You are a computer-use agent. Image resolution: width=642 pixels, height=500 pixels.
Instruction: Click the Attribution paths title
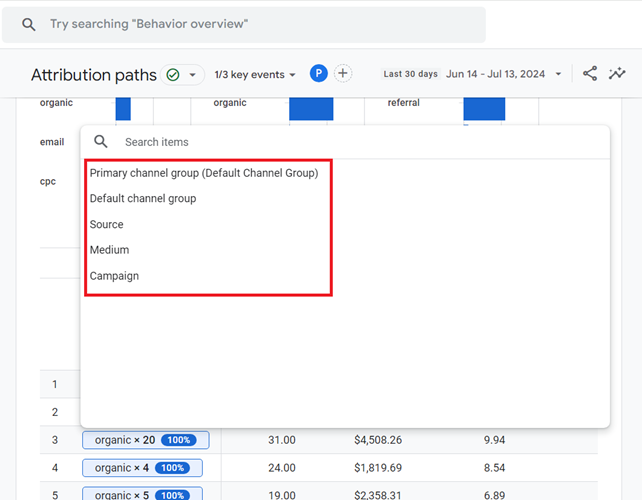[x=94, y=75]
